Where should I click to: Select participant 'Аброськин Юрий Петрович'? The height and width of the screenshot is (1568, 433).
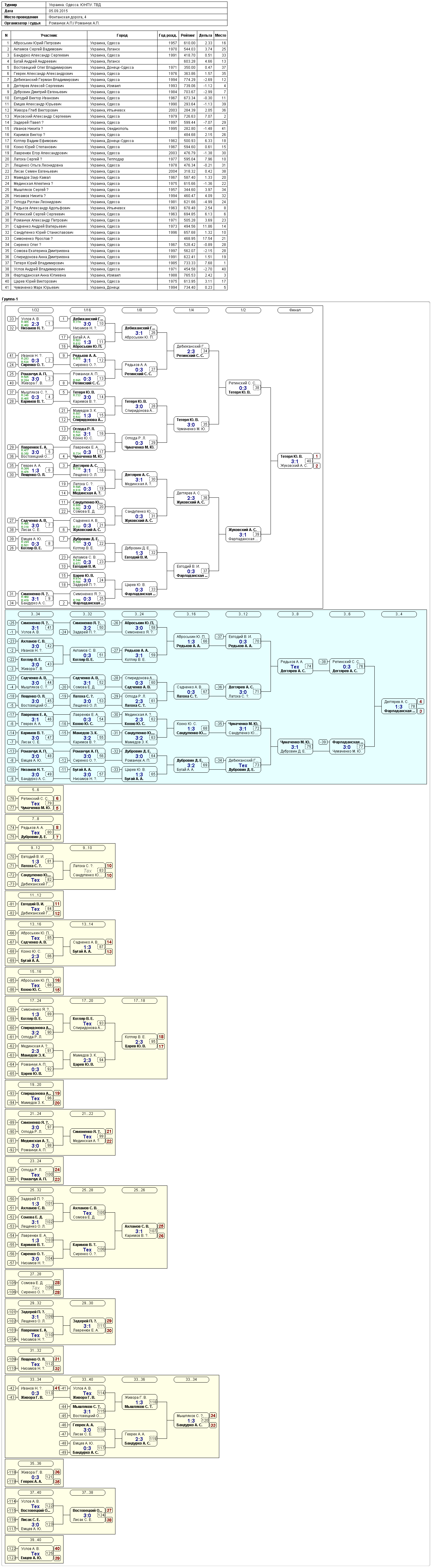coord(37,43)
